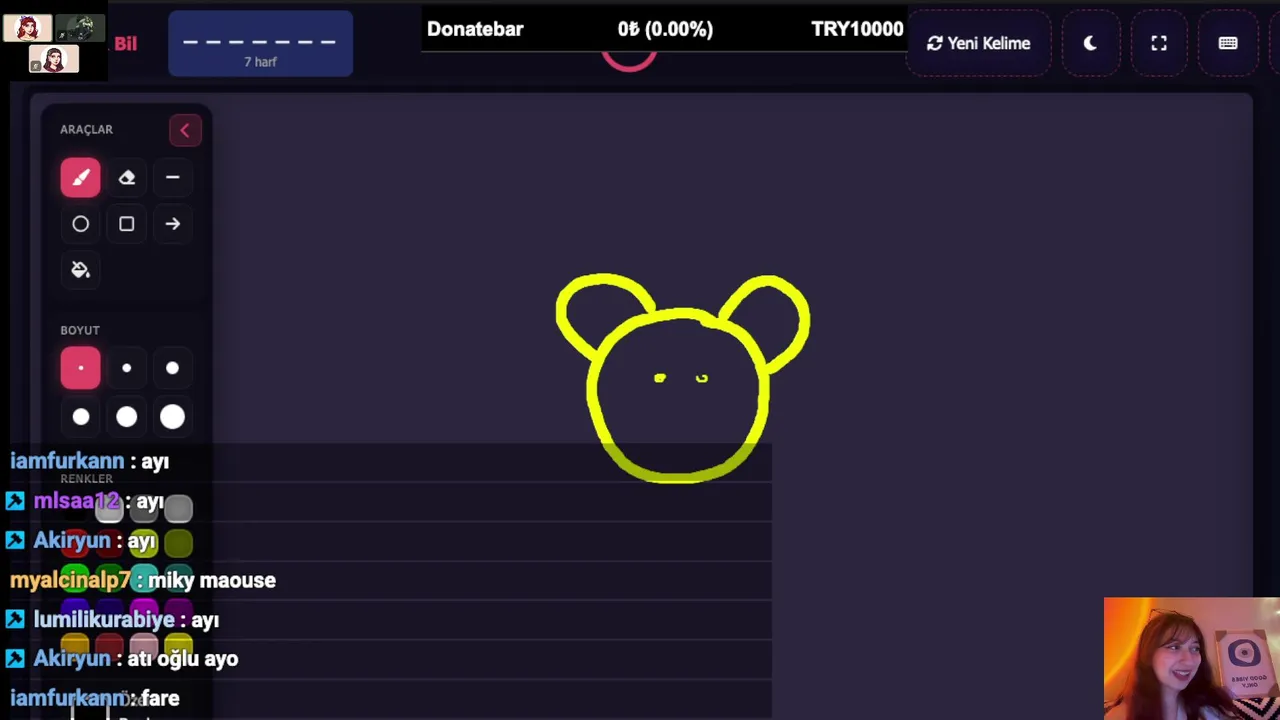Pick the yellow color swatch in bottom row

click(x=178, y=645)
